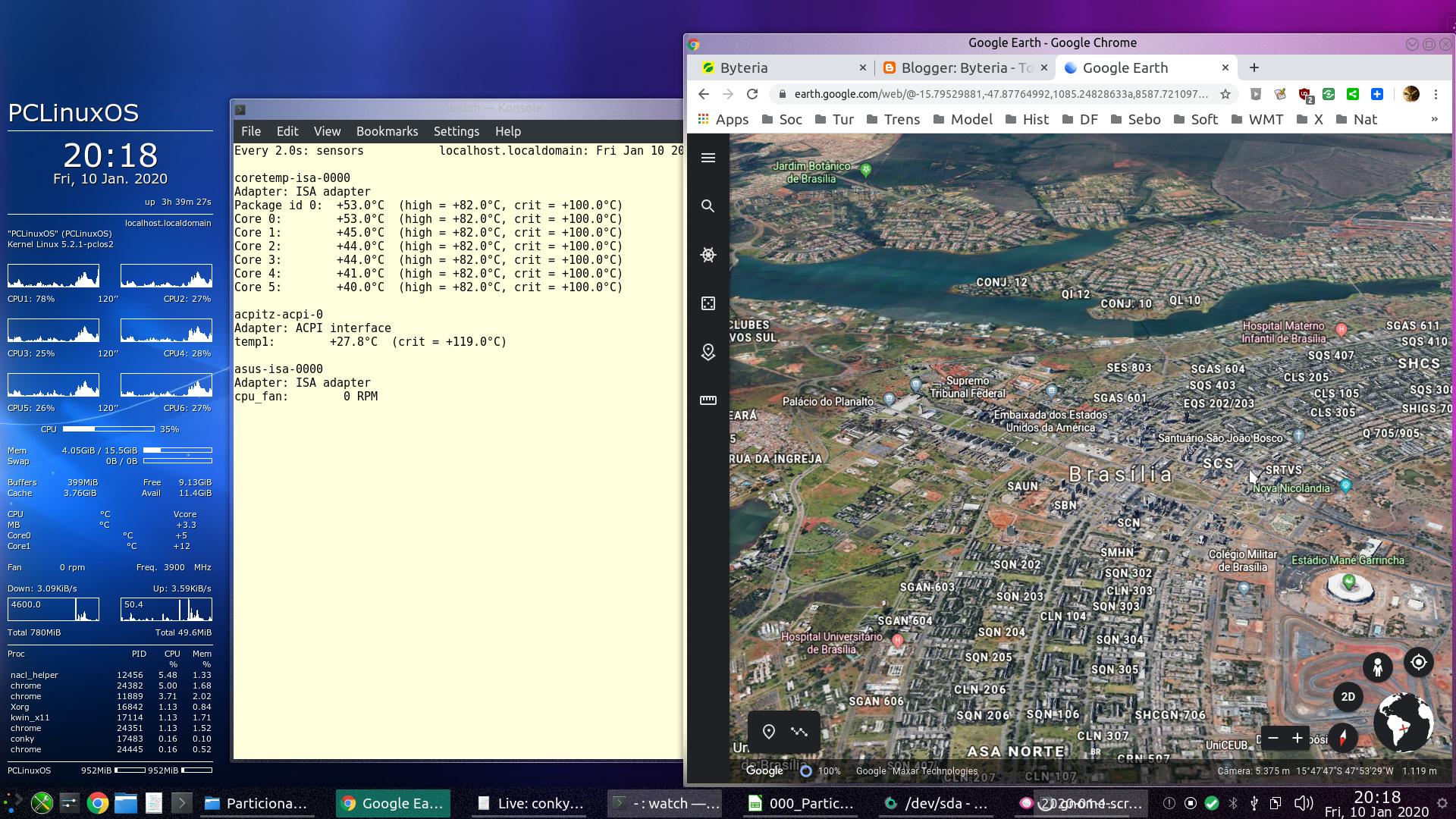Viewport: 1456px width, 819px height.
Task: Draw a line or shape with path tool
Action: (x=799, y=732)
